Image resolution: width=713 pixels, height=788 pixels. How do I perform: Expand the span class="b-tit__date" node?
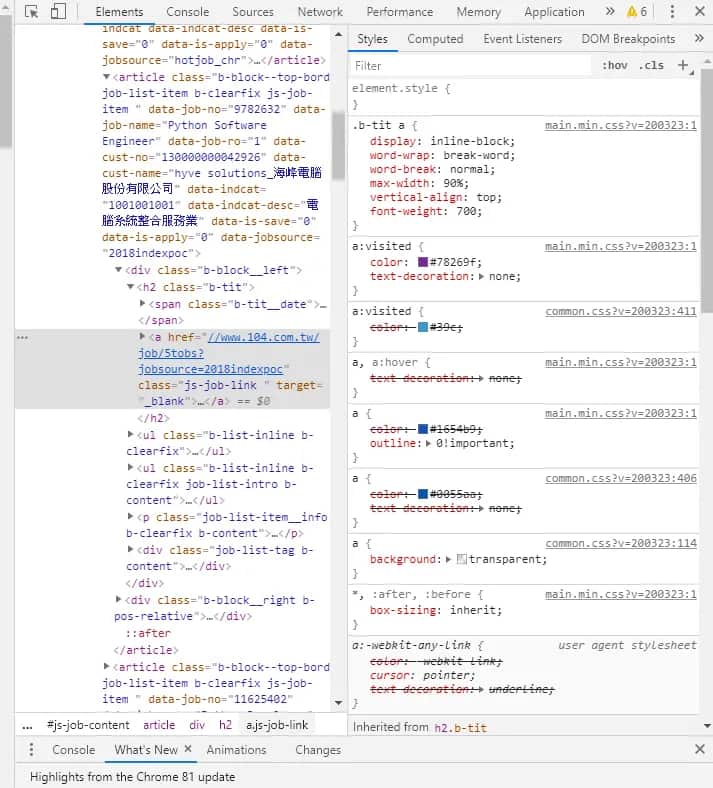143,303
